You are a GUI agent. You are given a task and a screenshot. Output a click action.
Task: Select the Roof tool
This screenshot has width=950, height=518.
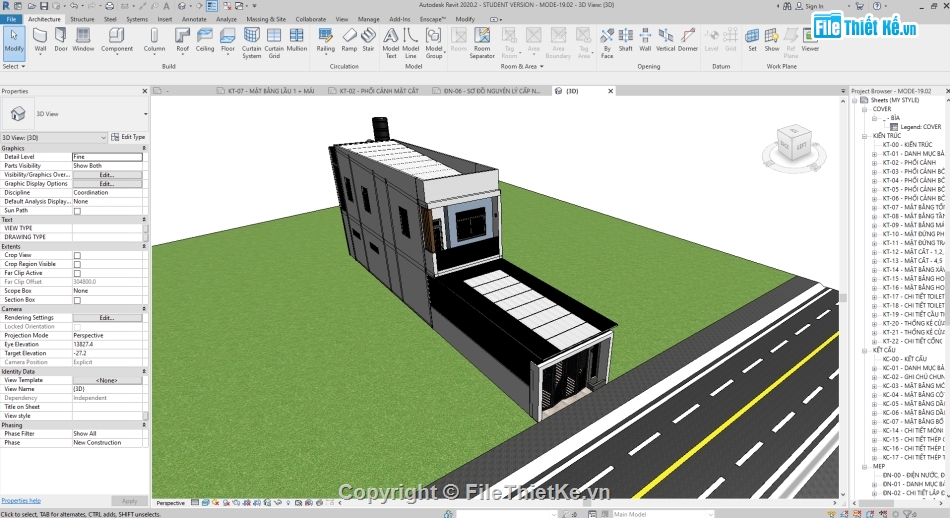coord(182,40)
